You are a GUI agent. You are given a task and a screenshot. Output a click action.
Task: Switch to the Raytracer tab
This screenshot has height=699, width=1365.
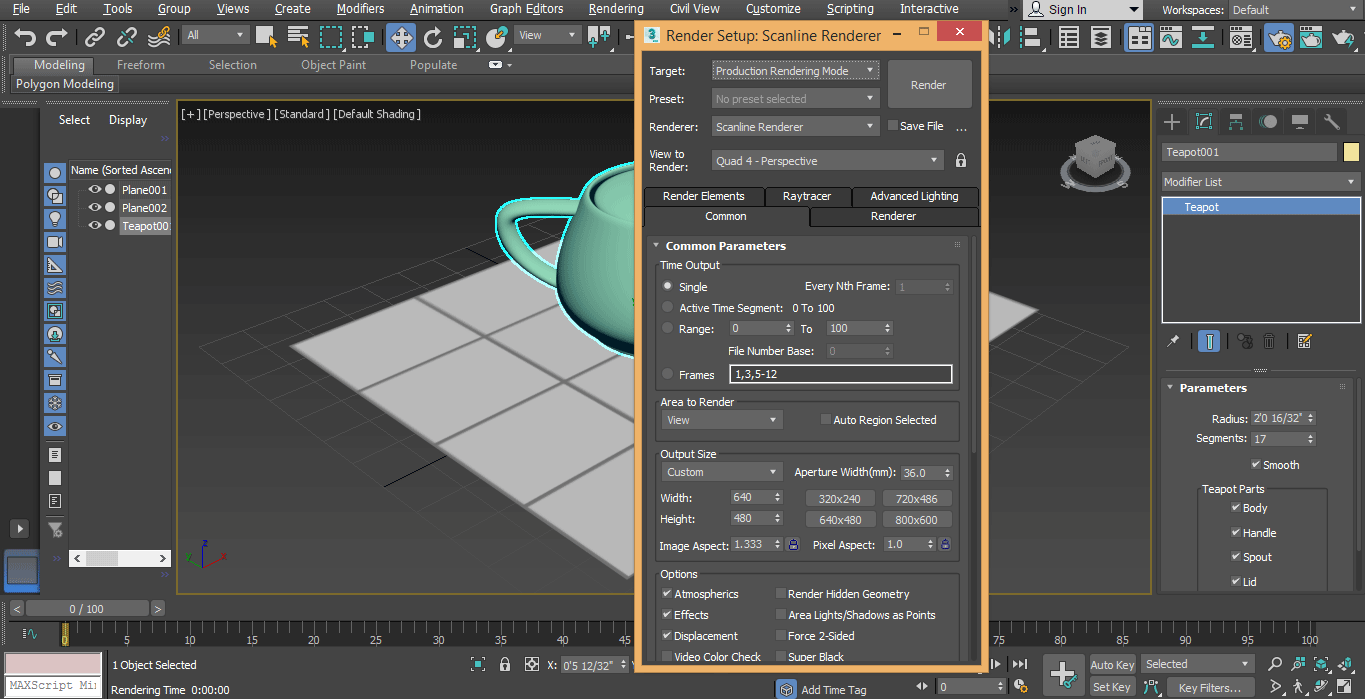click(806, 196)
